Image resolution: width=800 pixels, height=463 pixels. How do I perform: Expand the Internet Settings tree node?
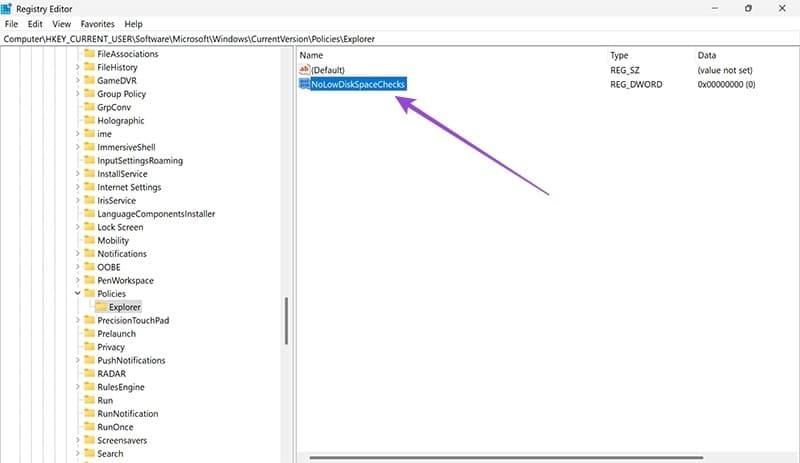pyautogui.click(x=78, y=187)
